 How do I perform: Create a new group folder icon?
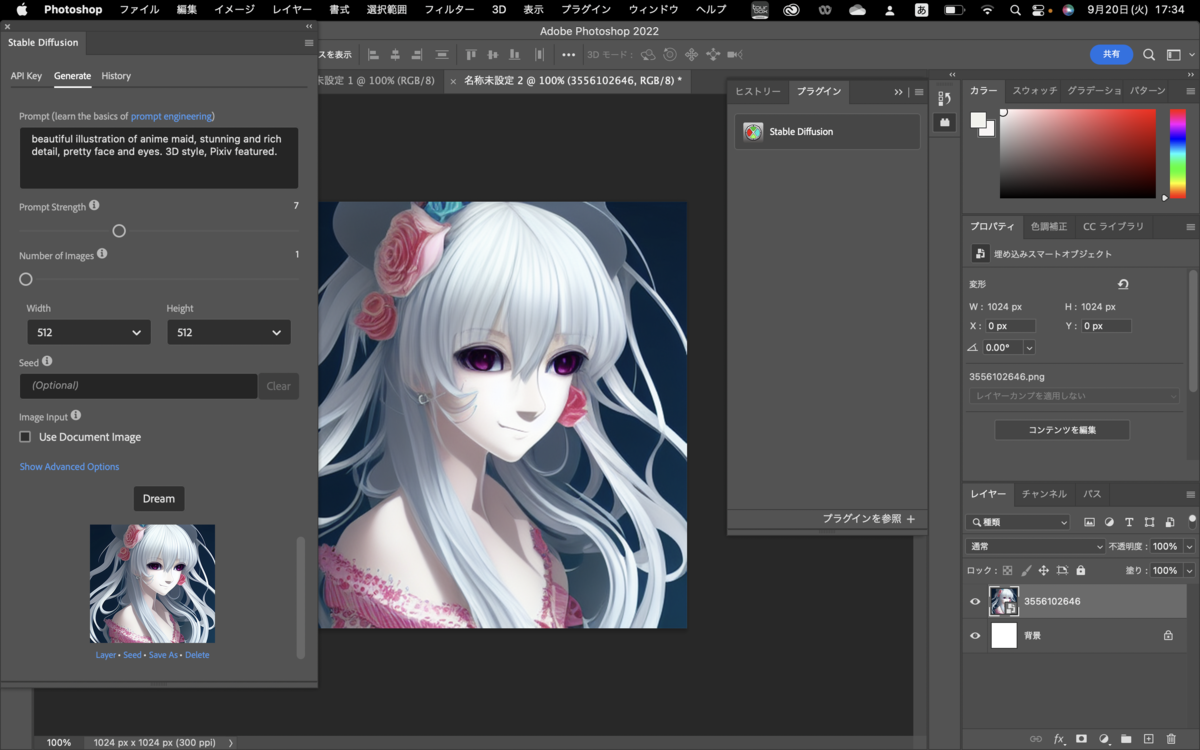pos(1126,739)
